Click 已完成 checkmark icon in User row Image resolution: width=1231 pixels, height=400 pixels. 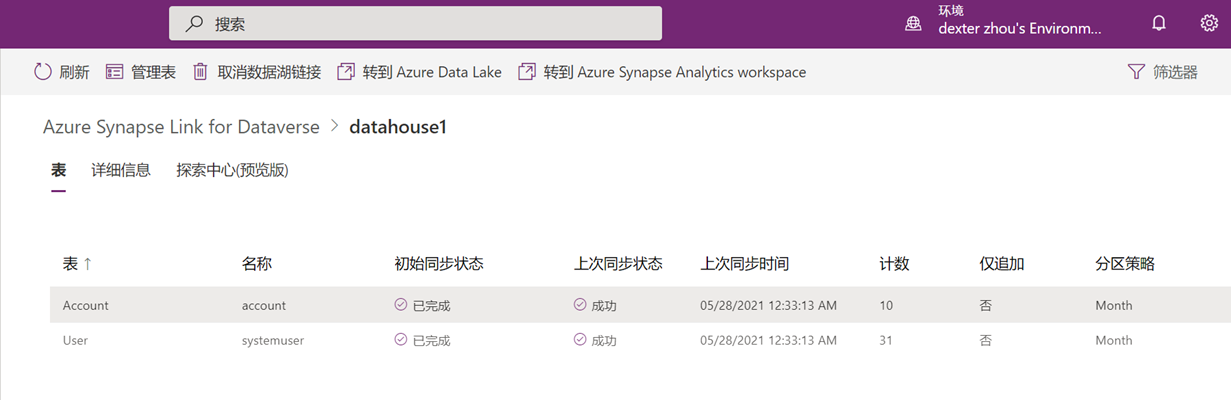pyautogui.click(x=401, y=340)
